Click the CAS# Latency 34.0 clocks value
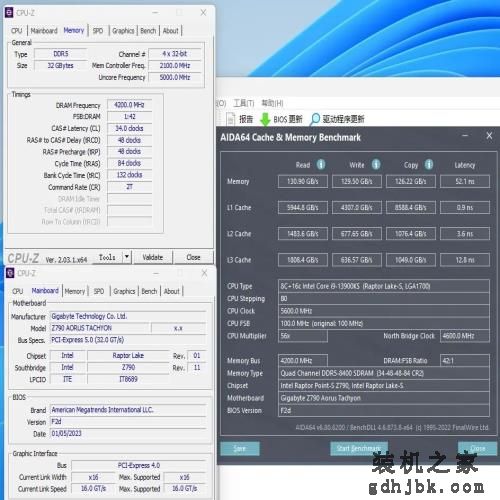Image resolution: width=500 pixels, height=500 pixels. point(129,128)
